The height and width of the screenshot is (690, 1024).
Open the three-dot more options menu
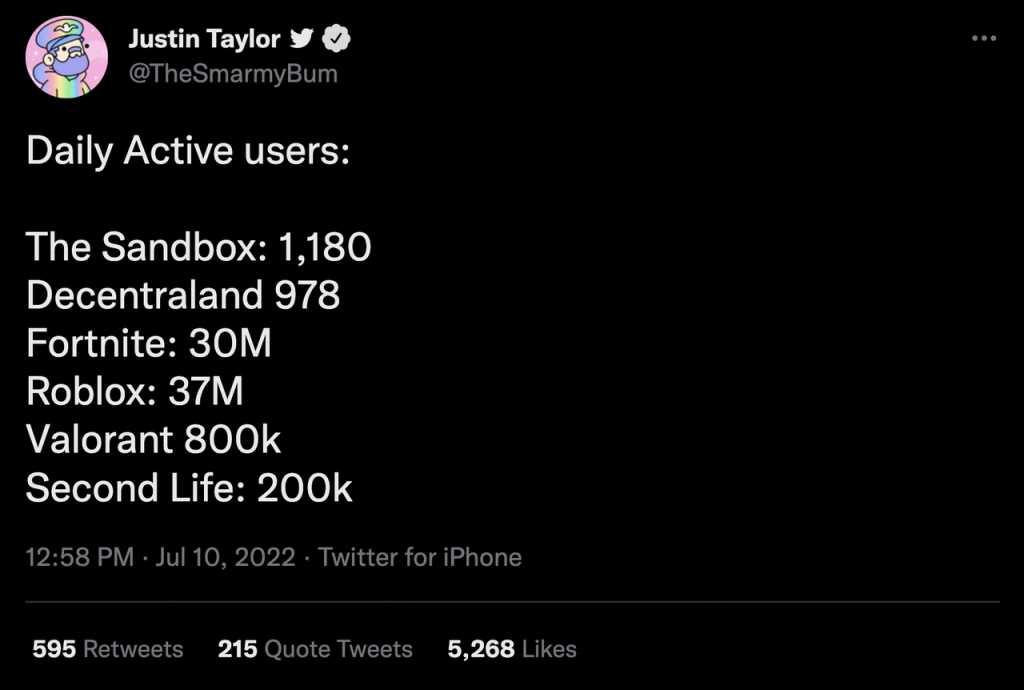point(984,39)
